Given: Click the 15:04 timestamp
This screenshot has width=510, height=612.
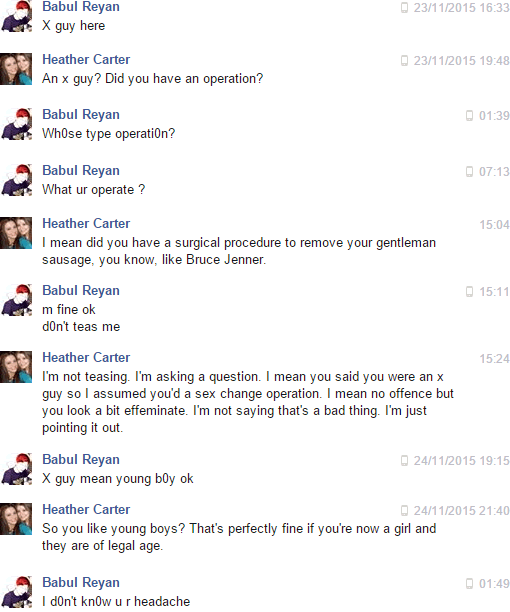Looking at the screenshot, I should [494, 225].
